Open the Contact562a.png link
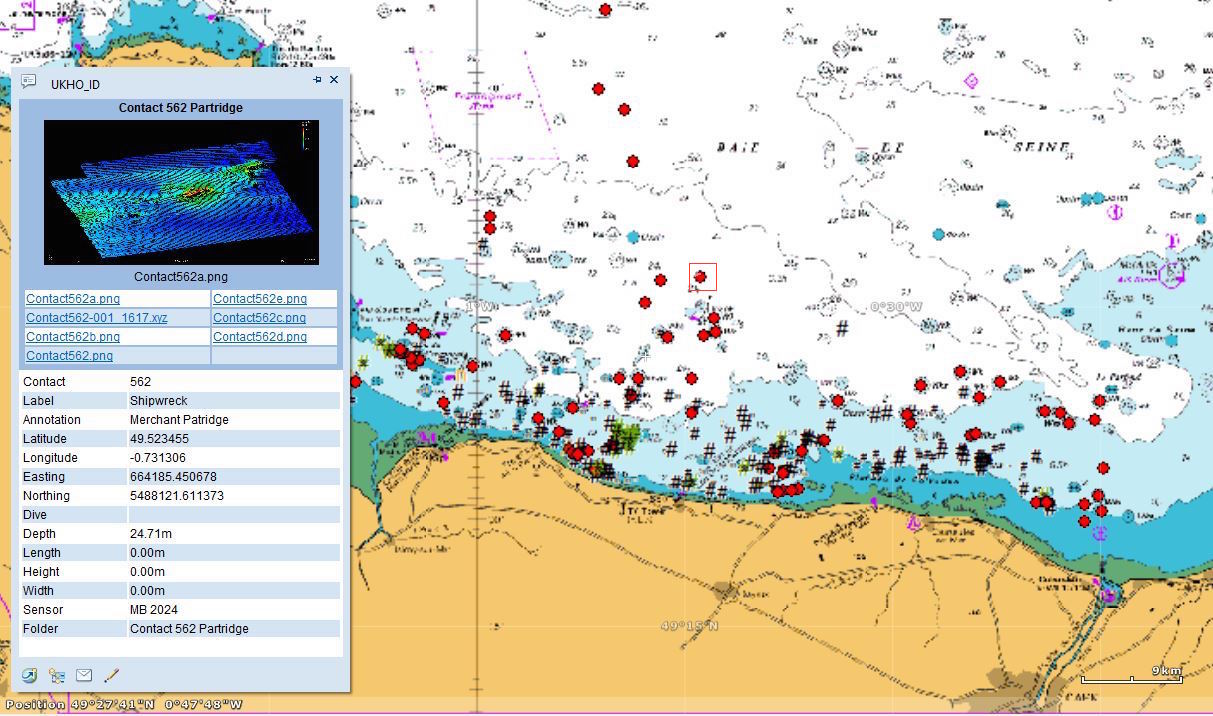1213x716 pixels. click(x=73, y=299)
